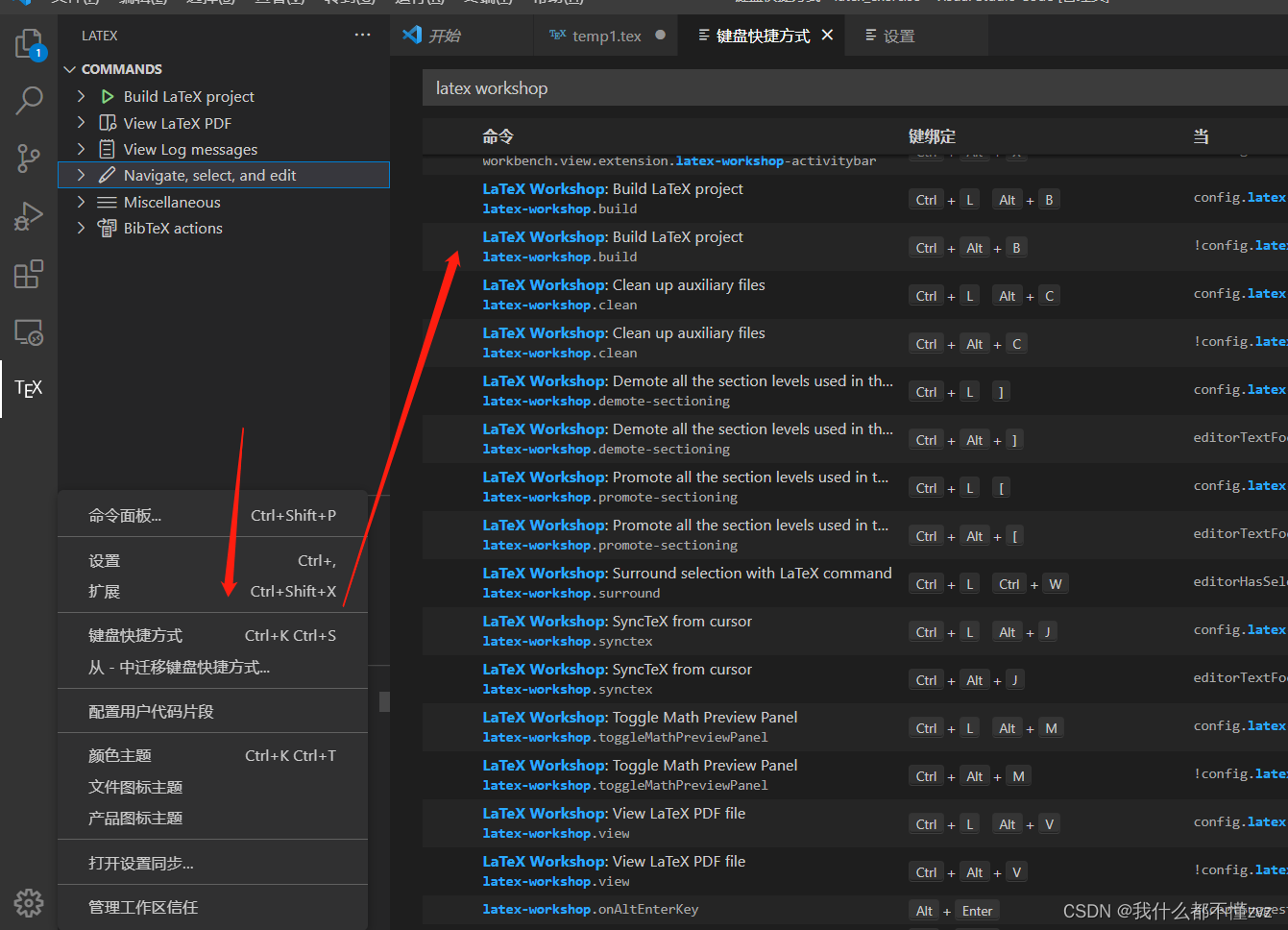Expand View LaTeX PDF tree node
Viewport: 1288px width, 930px height.
[x=82, y=123]
